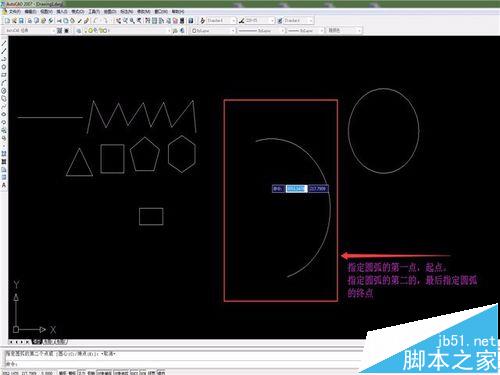
Task: Select the Polyline tool
Action: (4, 59)
